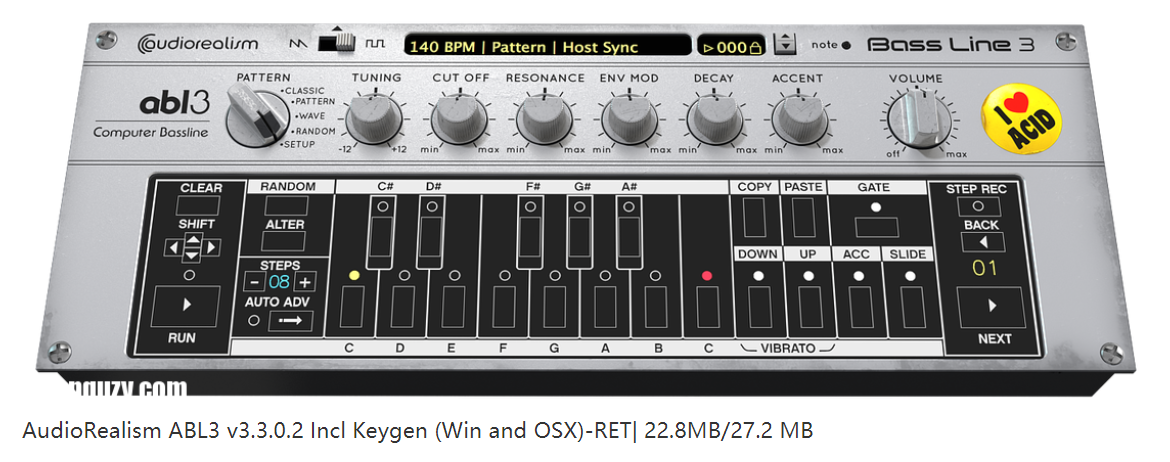The image size is (1170, 462).
Task: Click the Cut Off knob
Action: (x=459, y=119)
